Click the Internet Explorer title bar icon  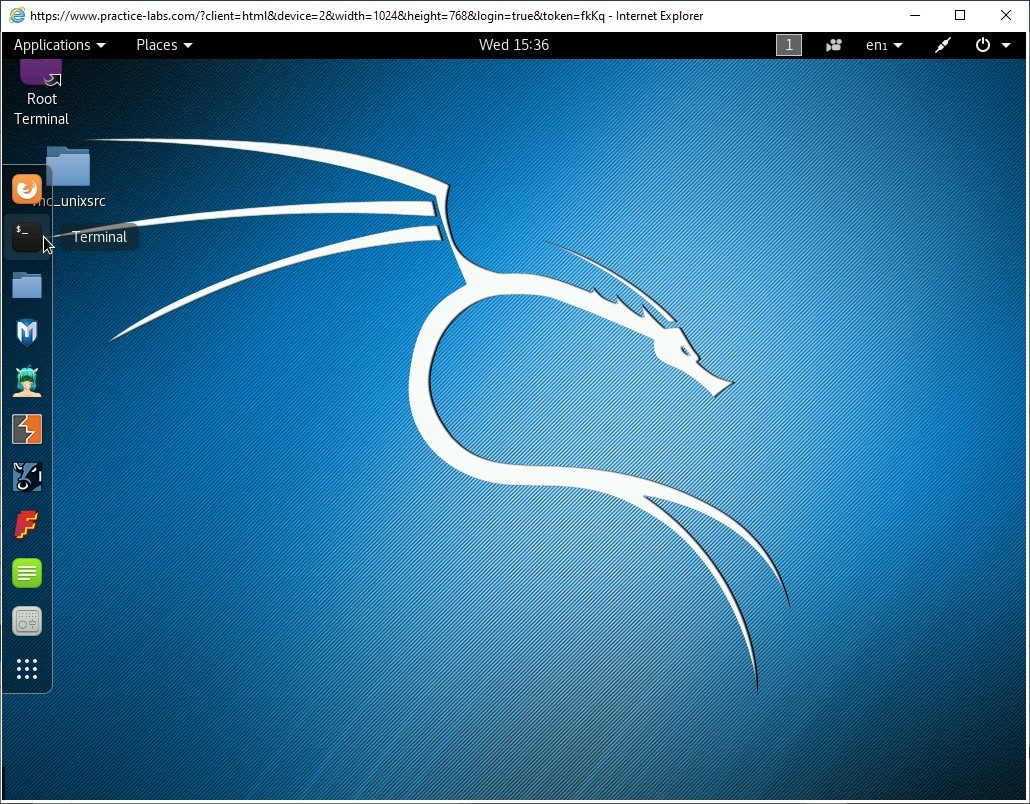pos(16,15)
